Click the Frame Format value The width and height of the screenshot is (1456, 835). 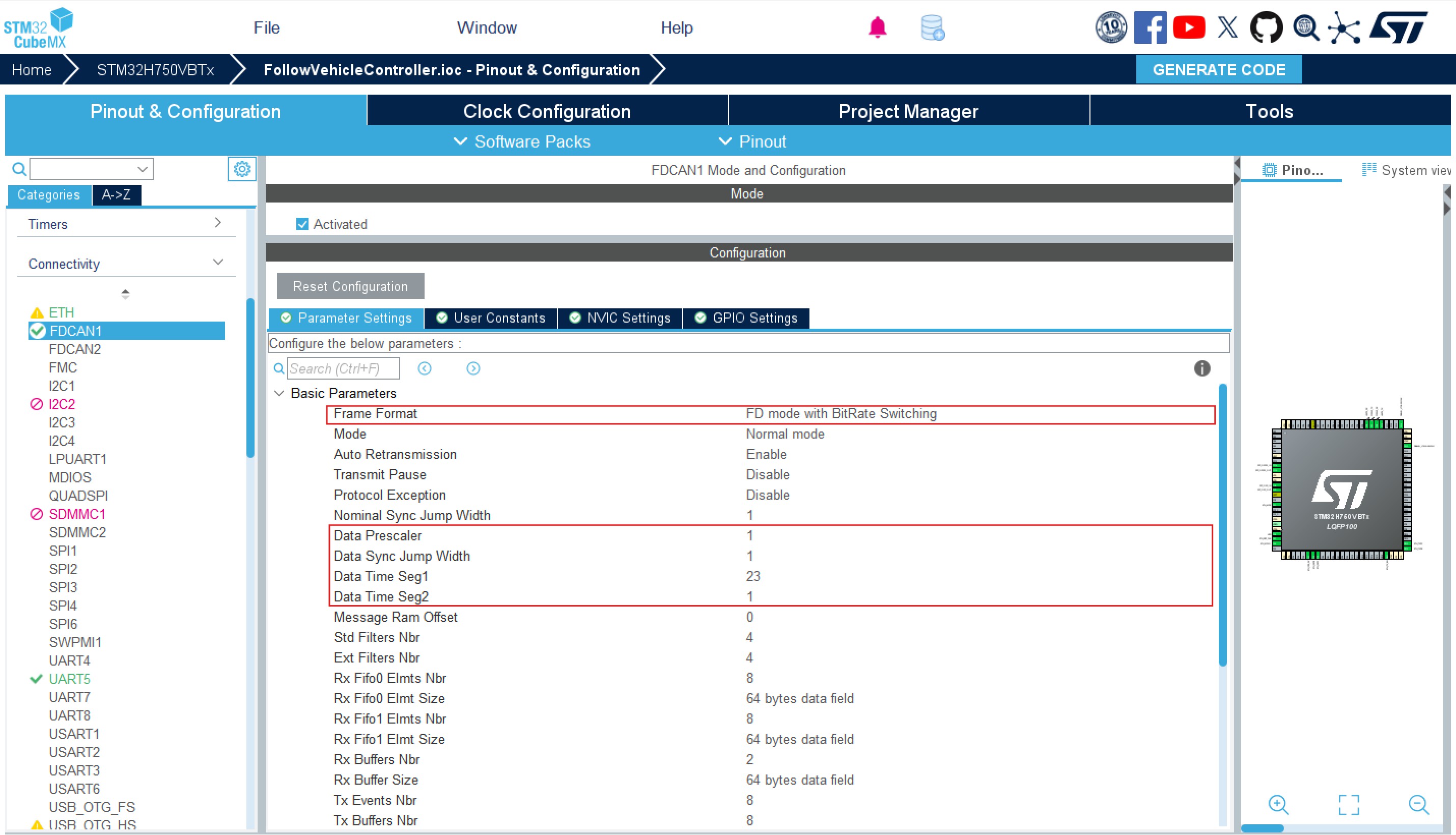pyautogui.click(x=841, y=414)
